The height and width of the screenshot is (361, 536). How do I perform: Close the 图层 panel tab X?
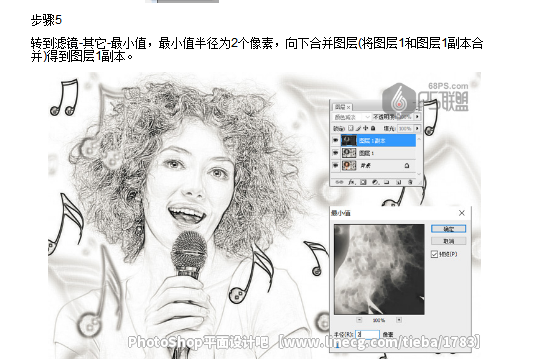click(348, 107)
